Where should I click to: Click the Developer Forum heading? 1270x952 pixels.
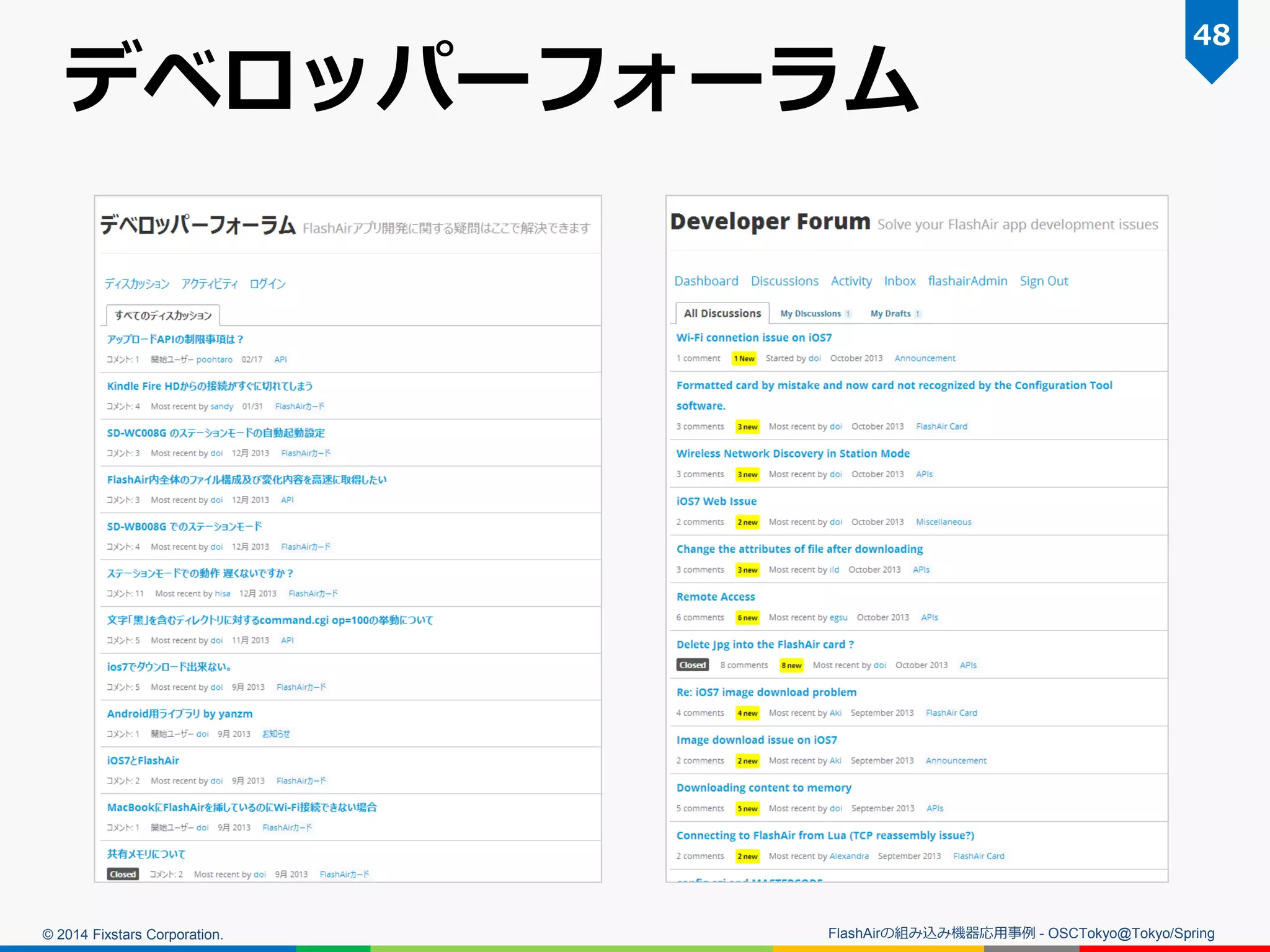click(770, 221)
